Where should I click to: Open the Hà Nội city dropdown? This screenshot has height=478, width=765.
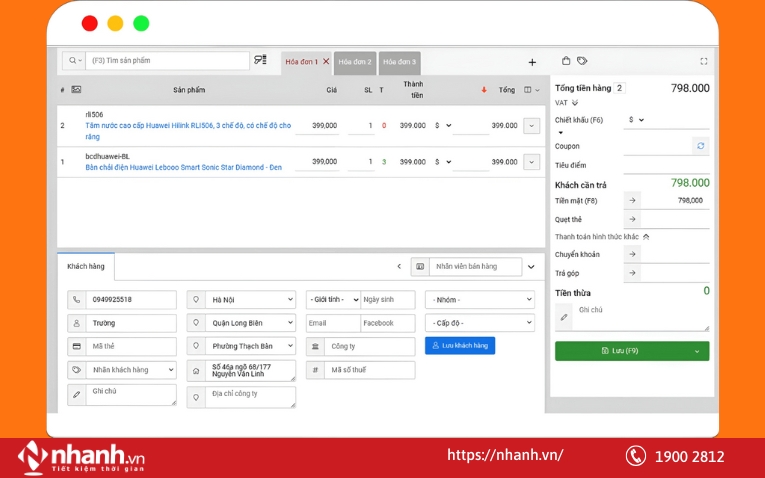click(x=250, y=299)
